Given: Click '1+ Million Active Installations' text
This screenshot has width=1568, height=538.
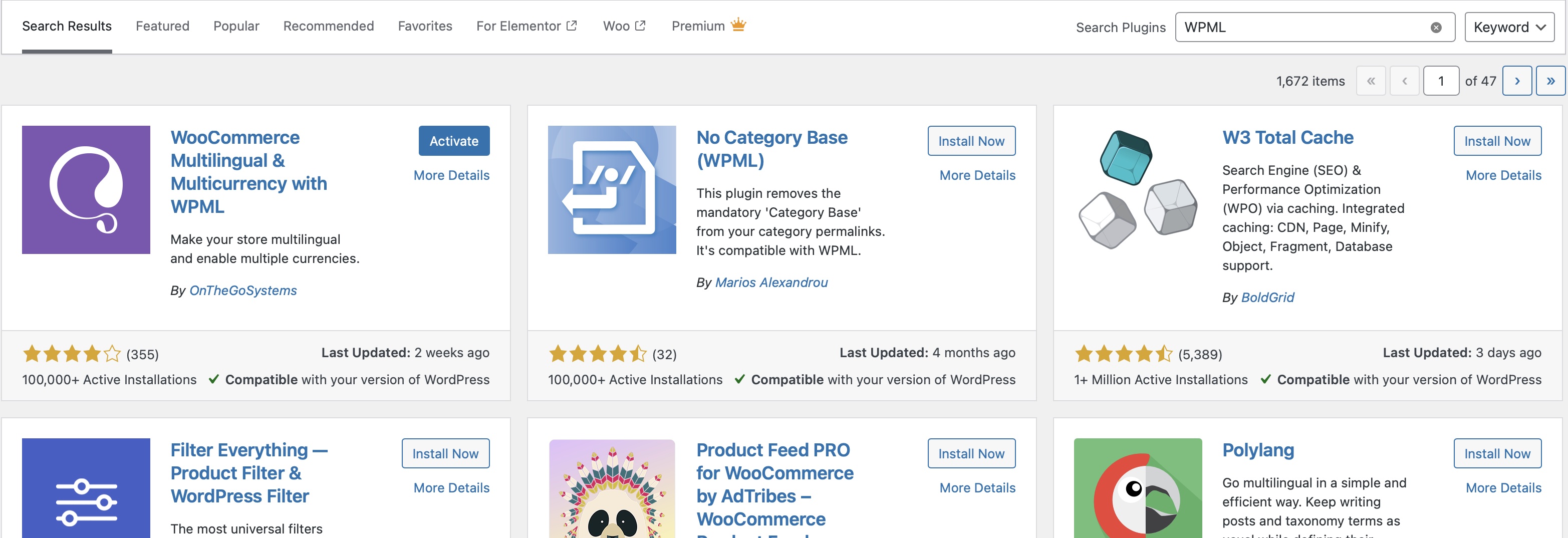Looking at the screenshot, I should tap(1161, 380).
